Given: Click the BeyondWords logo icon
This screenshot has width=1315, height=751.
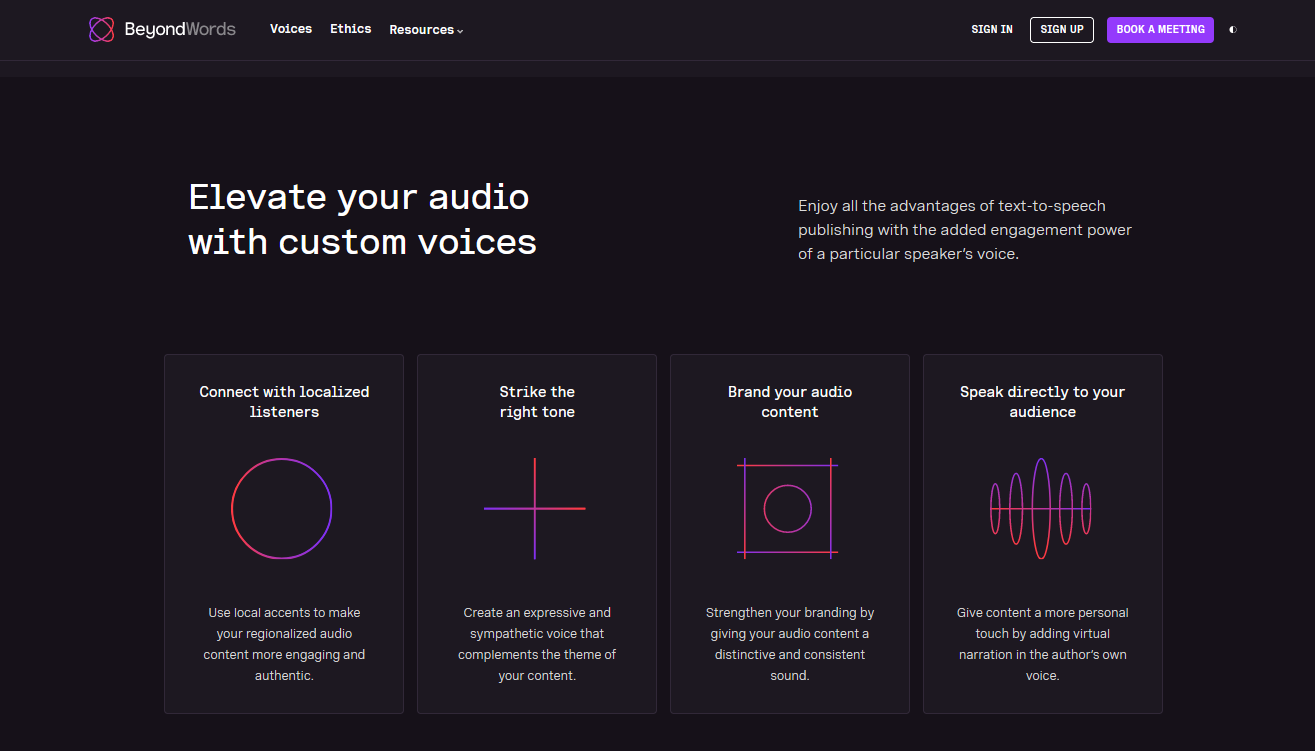Looking at the screenshot, I should click(101, 30).
